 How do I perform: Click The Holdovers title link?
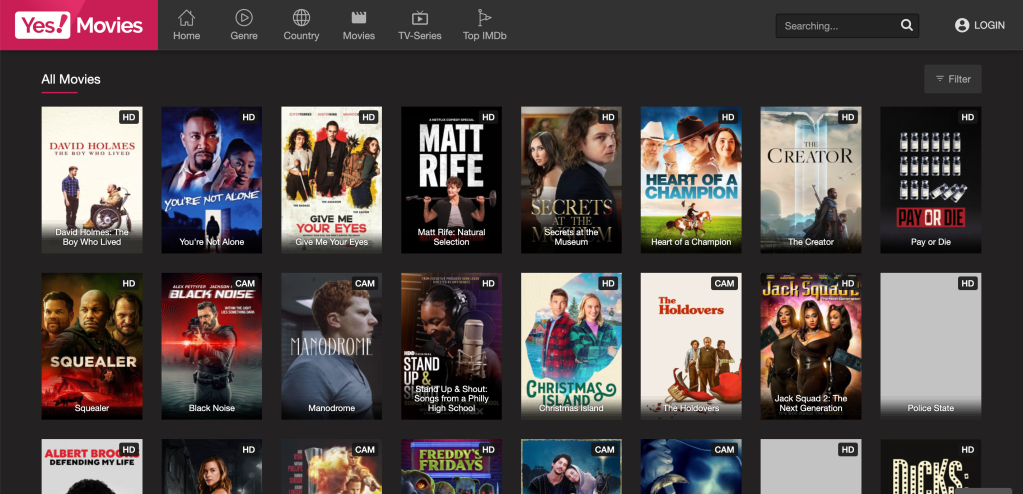691,408
